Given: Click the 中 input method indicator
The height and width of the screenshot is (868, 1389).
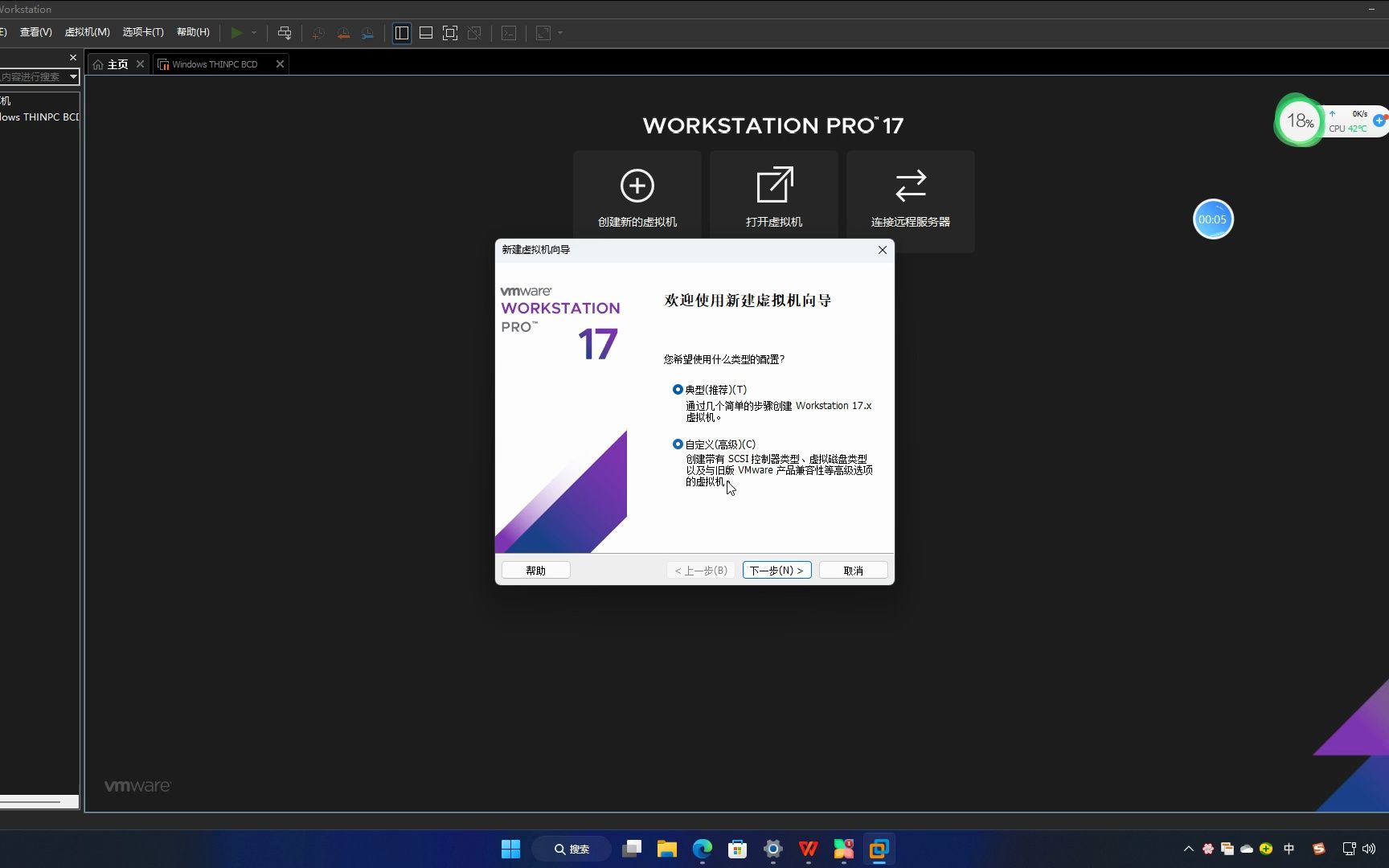Looking at the screenshot, I should (1289, 849).
